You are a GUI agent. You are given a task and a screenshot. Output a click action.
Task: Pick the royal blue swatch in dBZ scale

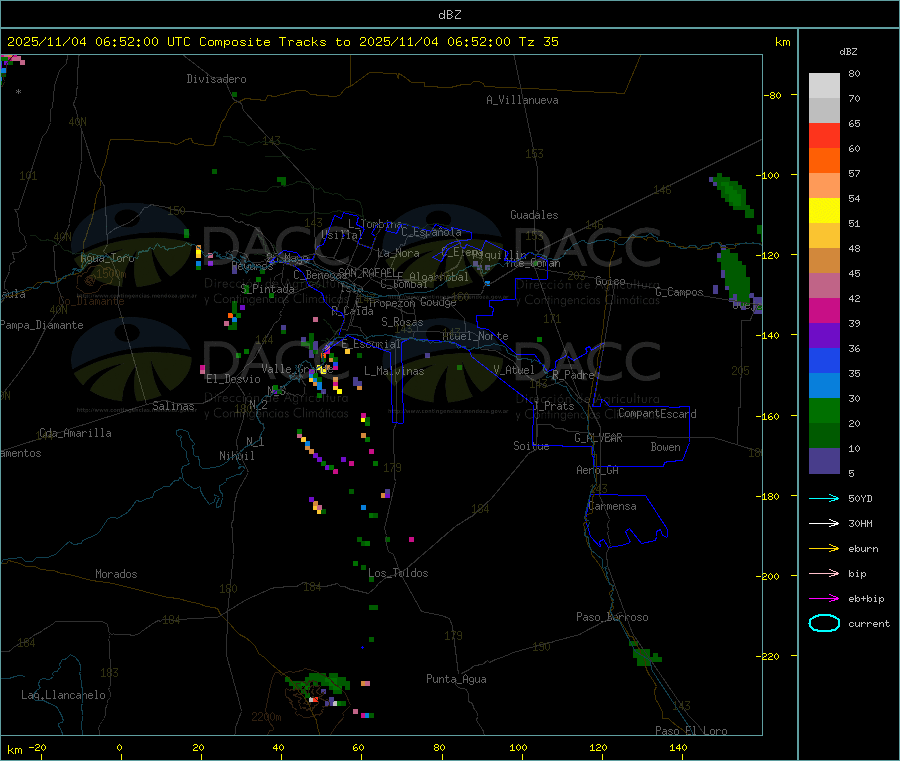click(824, 360)
